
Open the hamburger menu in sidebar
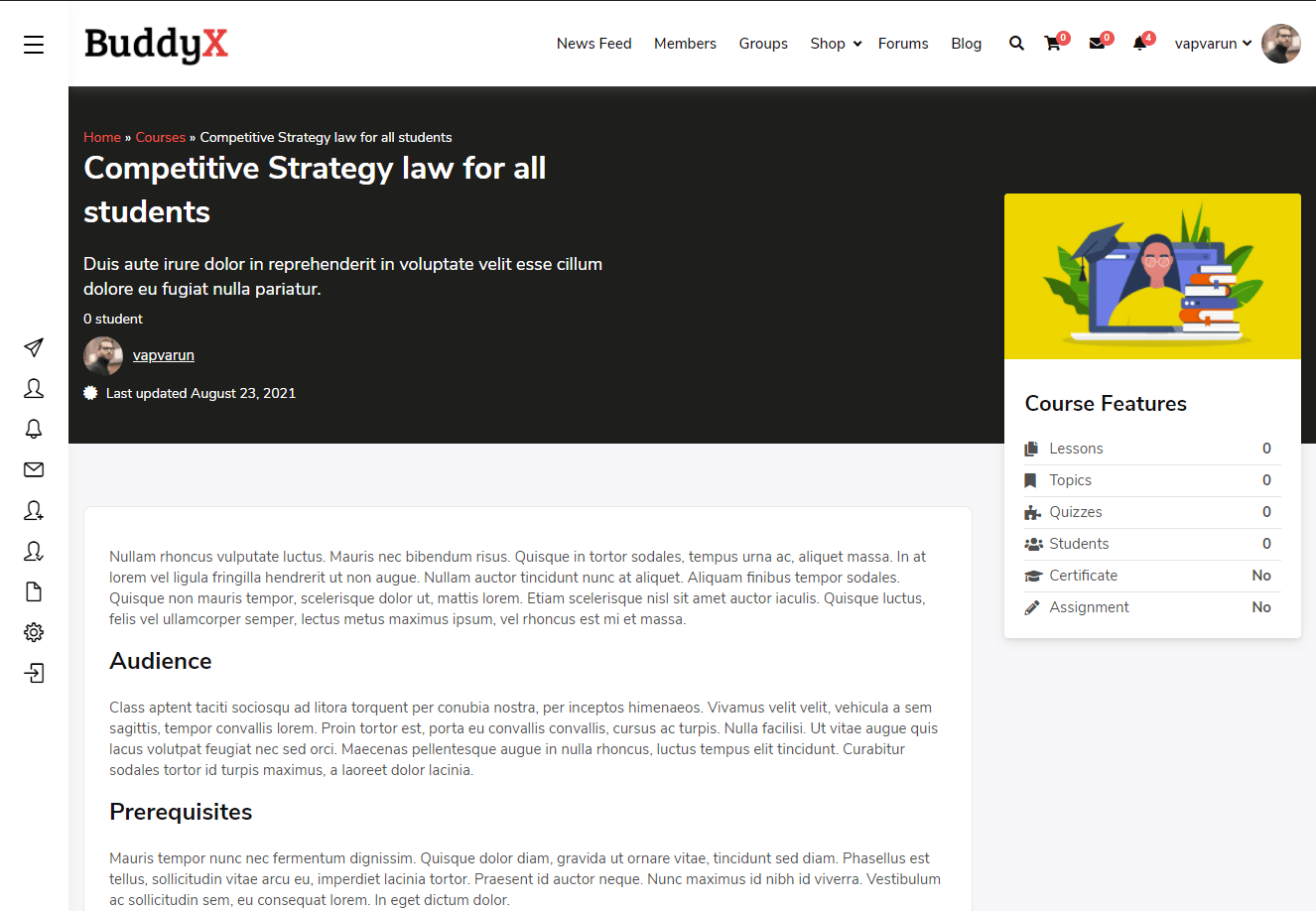(34, 45)
